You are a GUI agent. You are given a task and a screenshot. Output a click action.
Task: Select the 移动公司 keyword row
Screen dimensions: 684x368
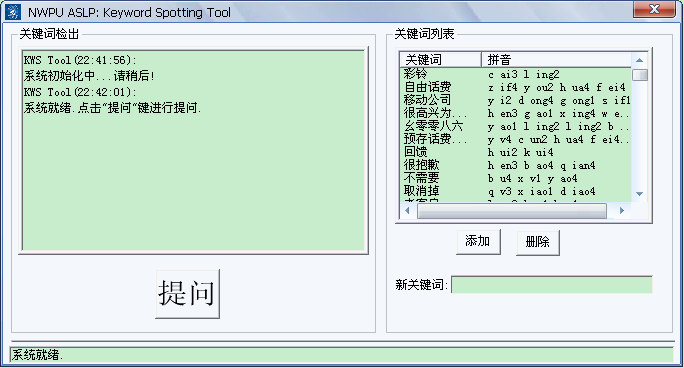click(515, 100)
